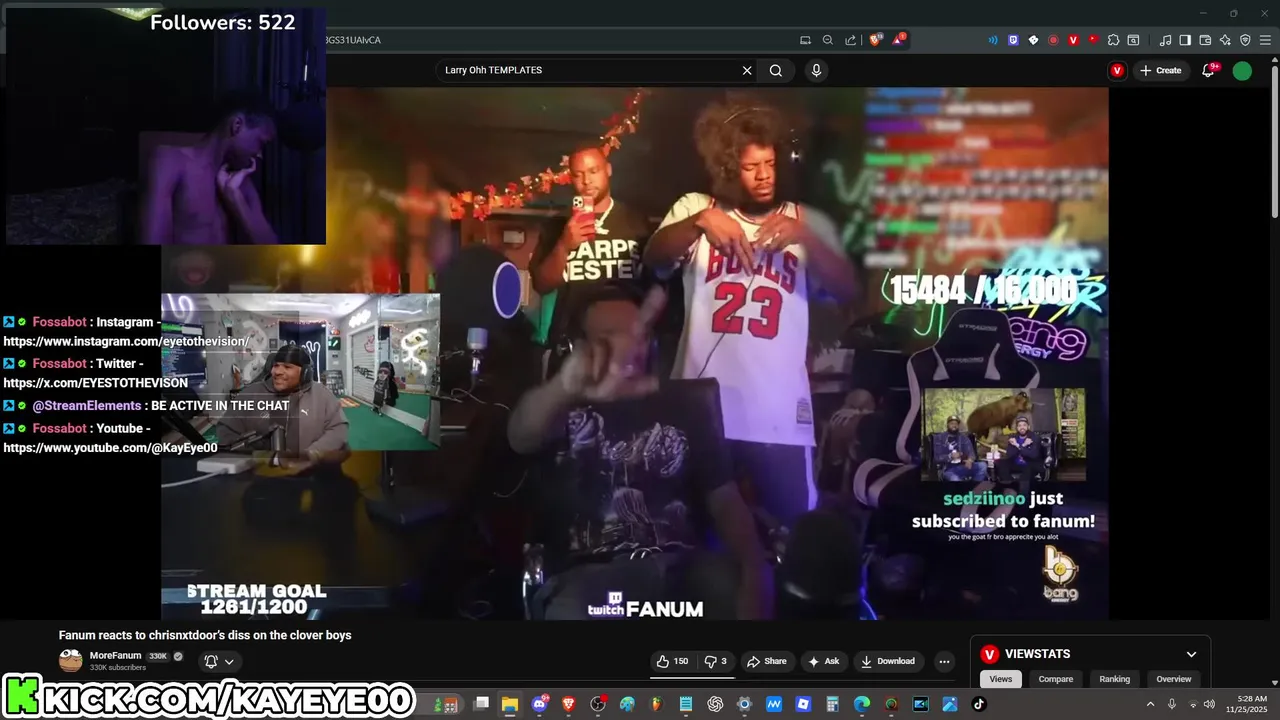1280x720 pixels.
Task: Click the address bar share icon
Action: point(850,40)
